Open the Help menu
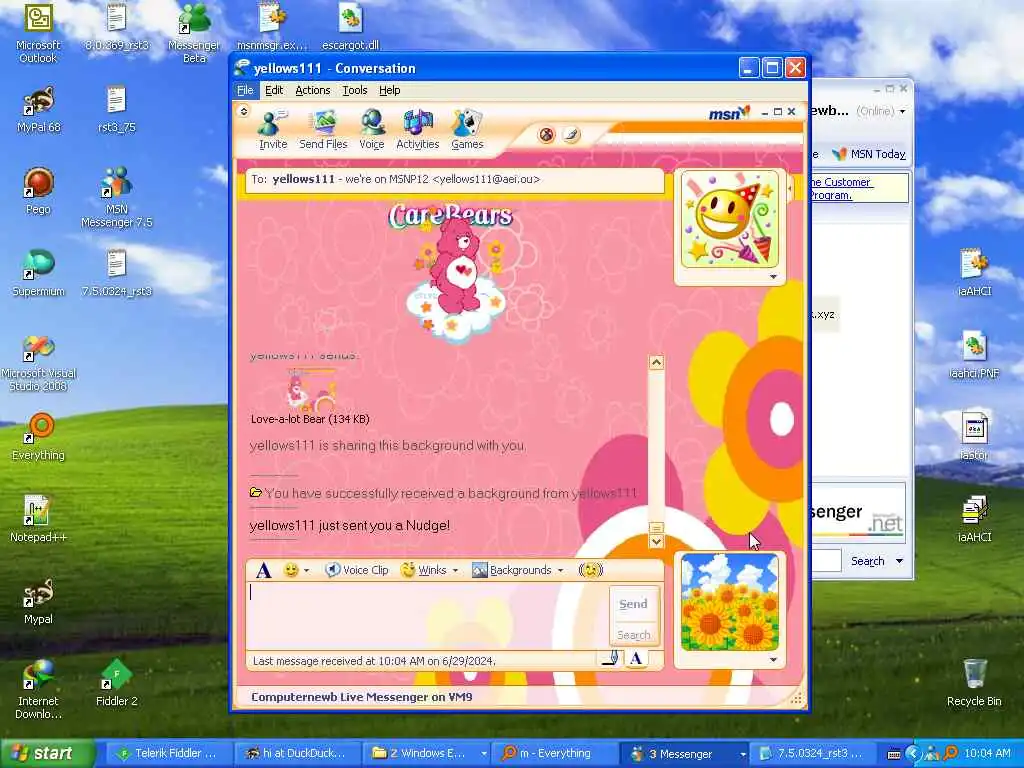Image resolution: width=1024 pixels, height=768 pixels. click(x=389, y=90)
